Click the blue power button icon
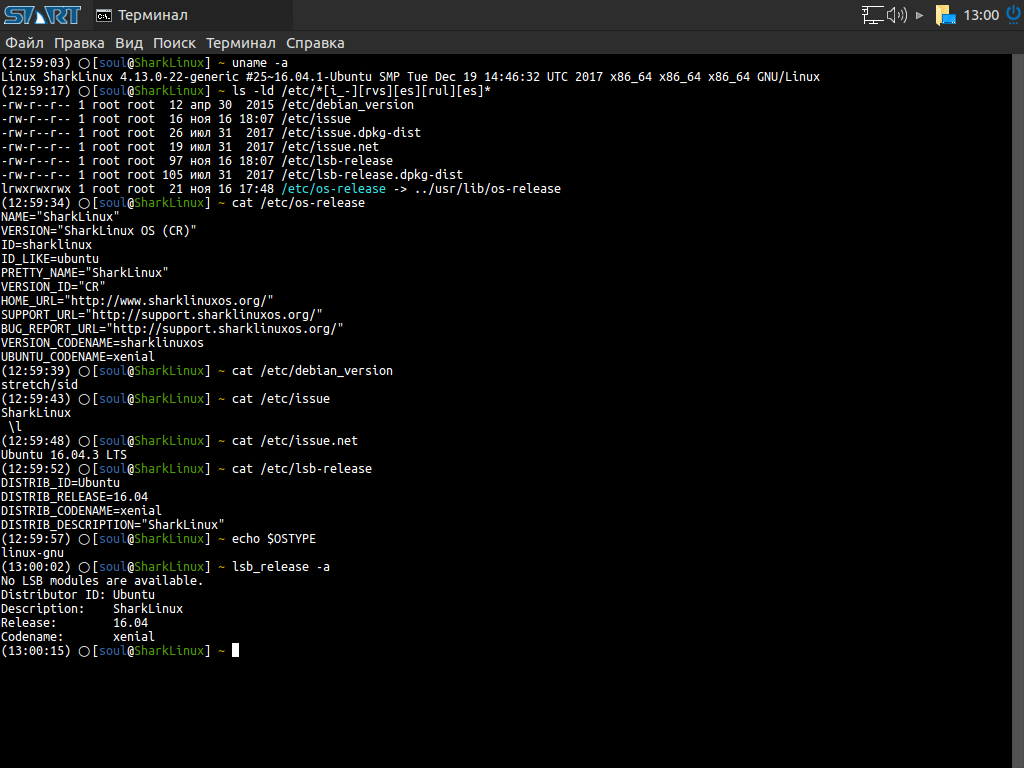Screen dimensions: 1024x768 click(x=1013, y=14)
